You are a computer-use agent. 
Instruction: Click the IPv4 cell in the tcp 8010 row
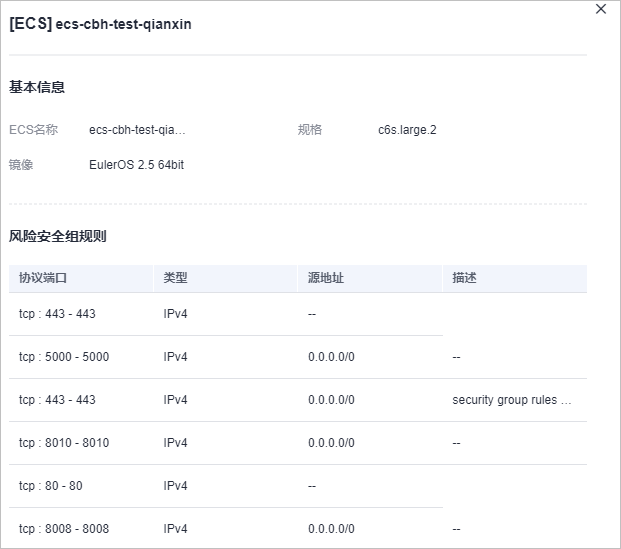[176, 443]
